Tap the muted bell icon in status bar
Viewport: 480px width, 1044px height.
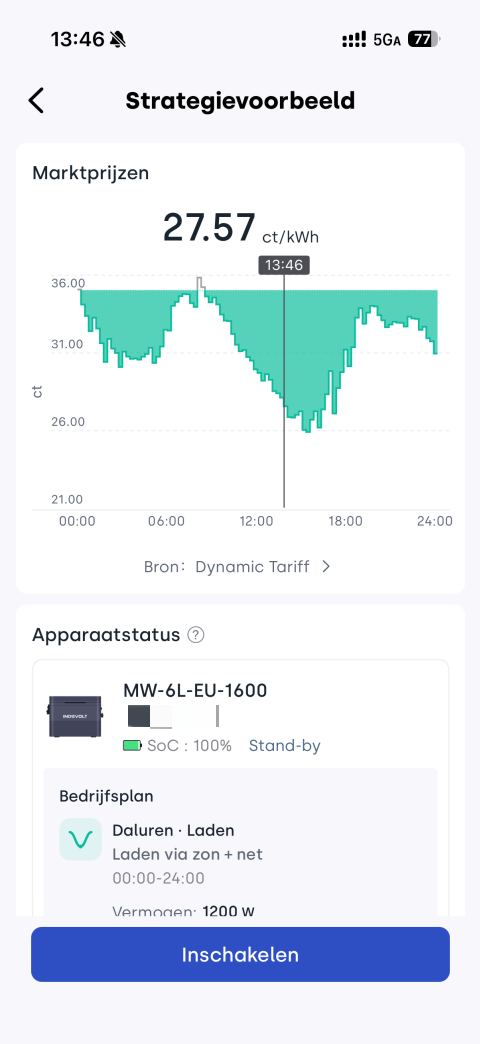click(x=119, y=40)
